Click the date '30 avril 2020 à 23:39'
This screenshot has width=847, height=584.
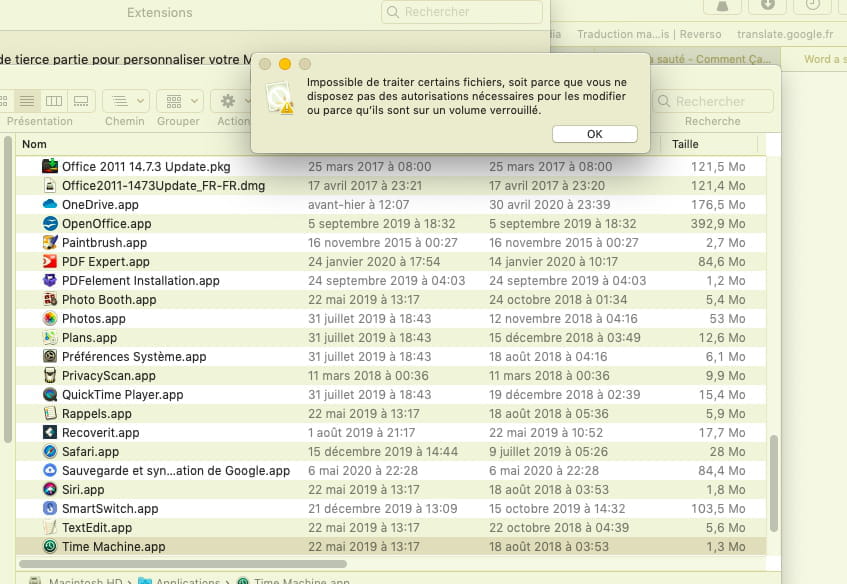click(x=549, y=205)
